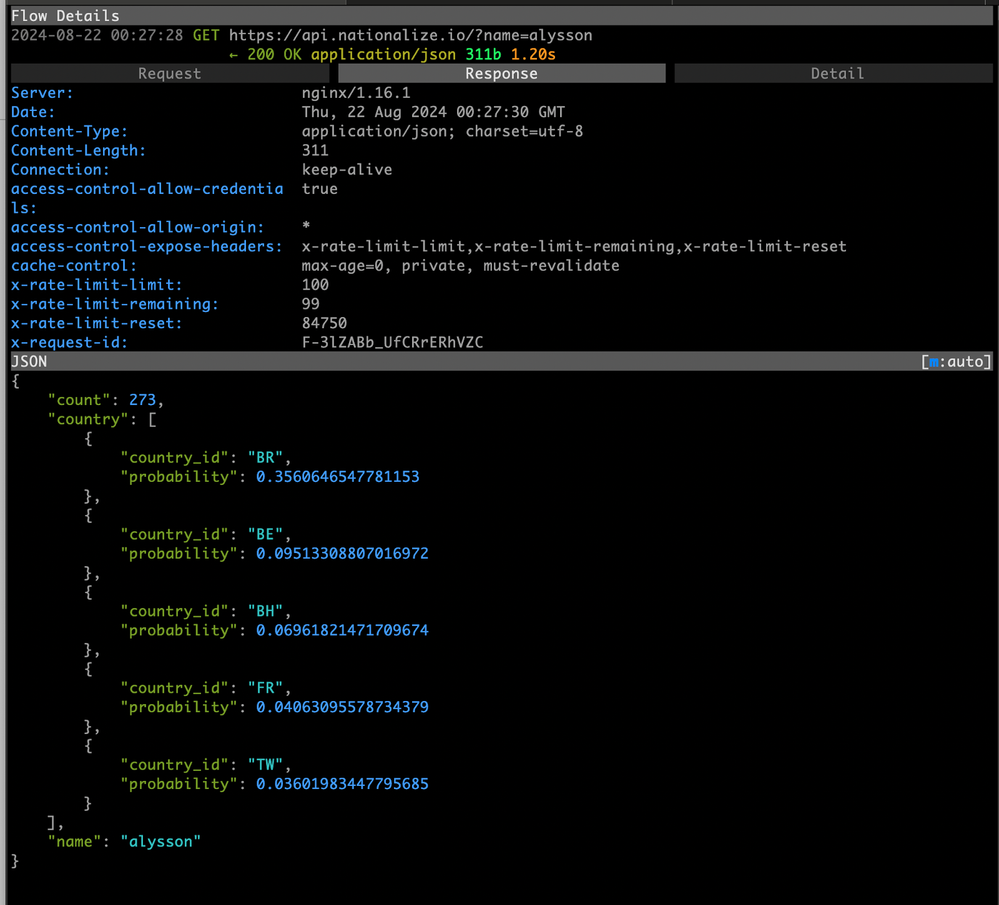Select the access-control-expose-headers value
This screenshot has width=999, height=905.
(x=573, y=246)
